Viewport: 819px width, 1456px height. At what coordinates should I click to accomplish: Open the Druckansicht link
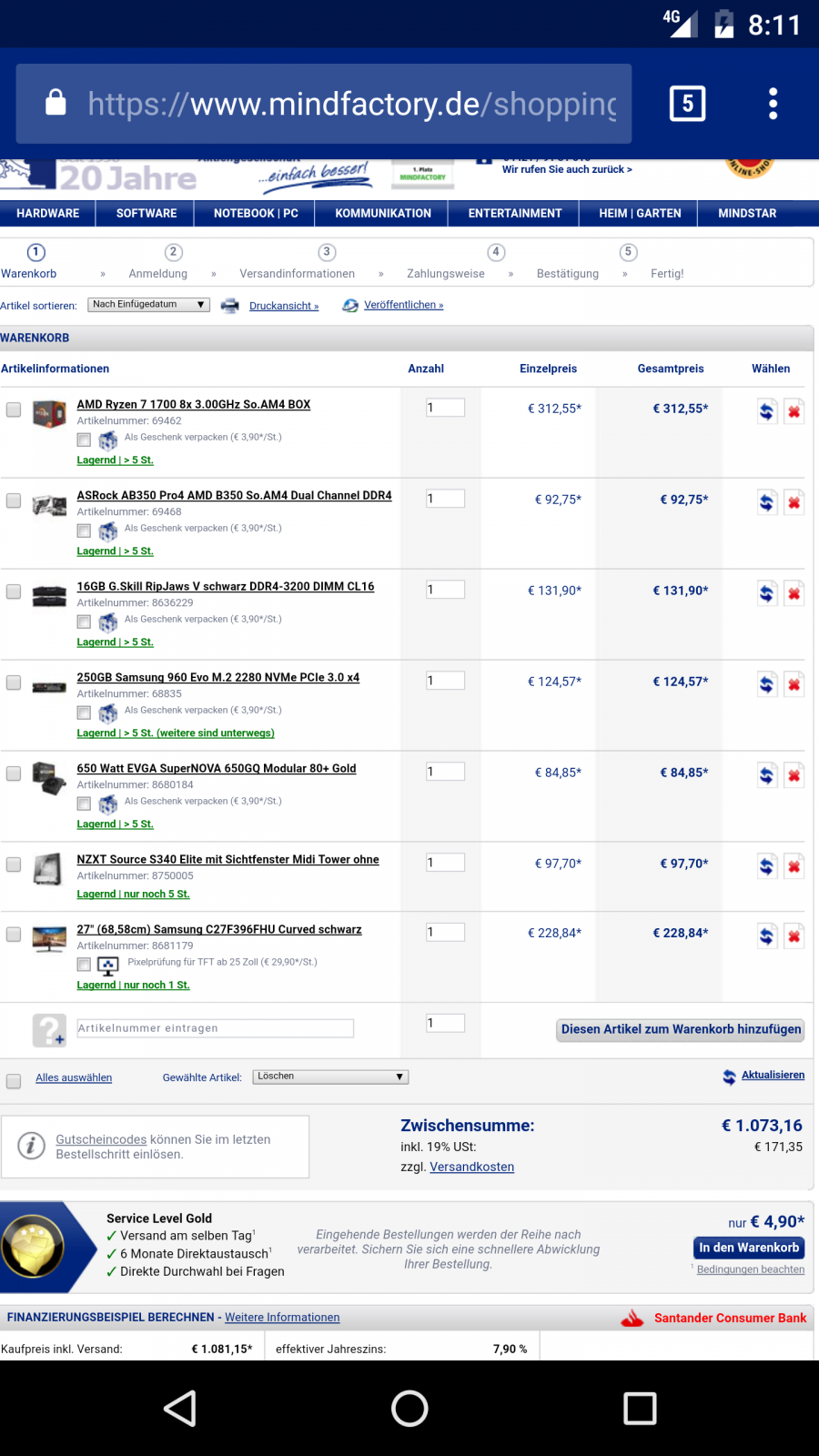point(284,306)
